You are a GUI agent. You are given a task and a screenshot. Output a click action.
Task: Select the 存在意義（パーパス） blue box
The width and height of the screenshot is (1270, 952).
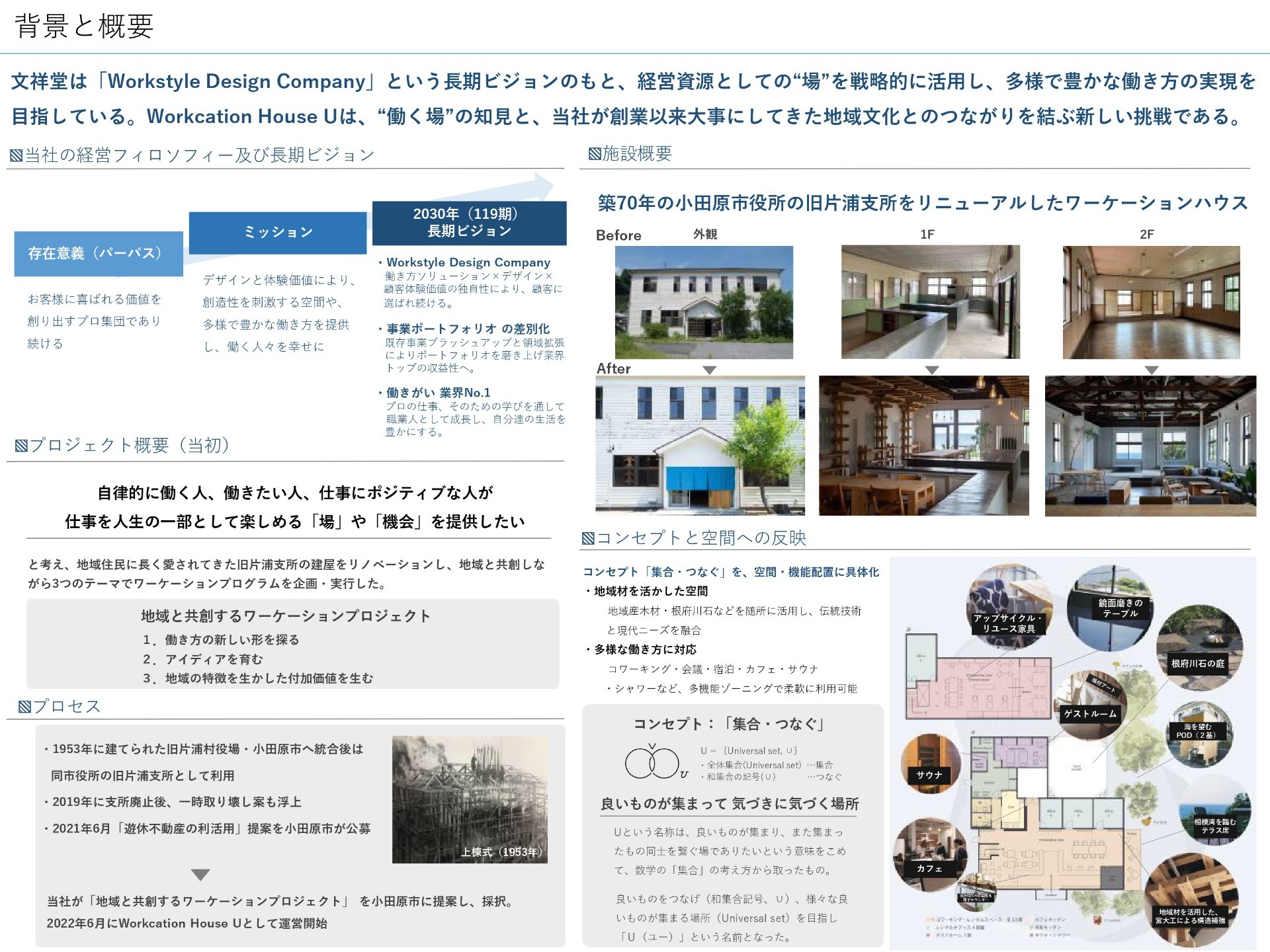click(x=99, y=253)
